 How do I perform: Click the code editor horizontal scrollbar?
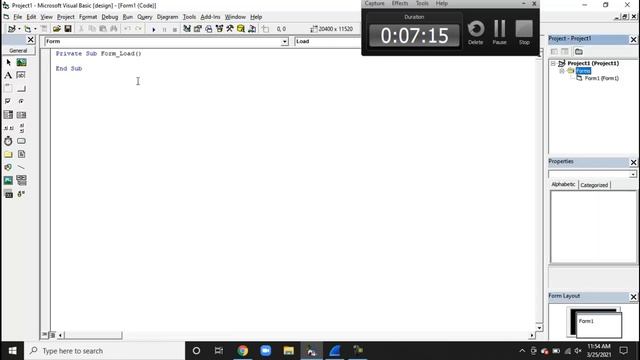click(93, 335)
